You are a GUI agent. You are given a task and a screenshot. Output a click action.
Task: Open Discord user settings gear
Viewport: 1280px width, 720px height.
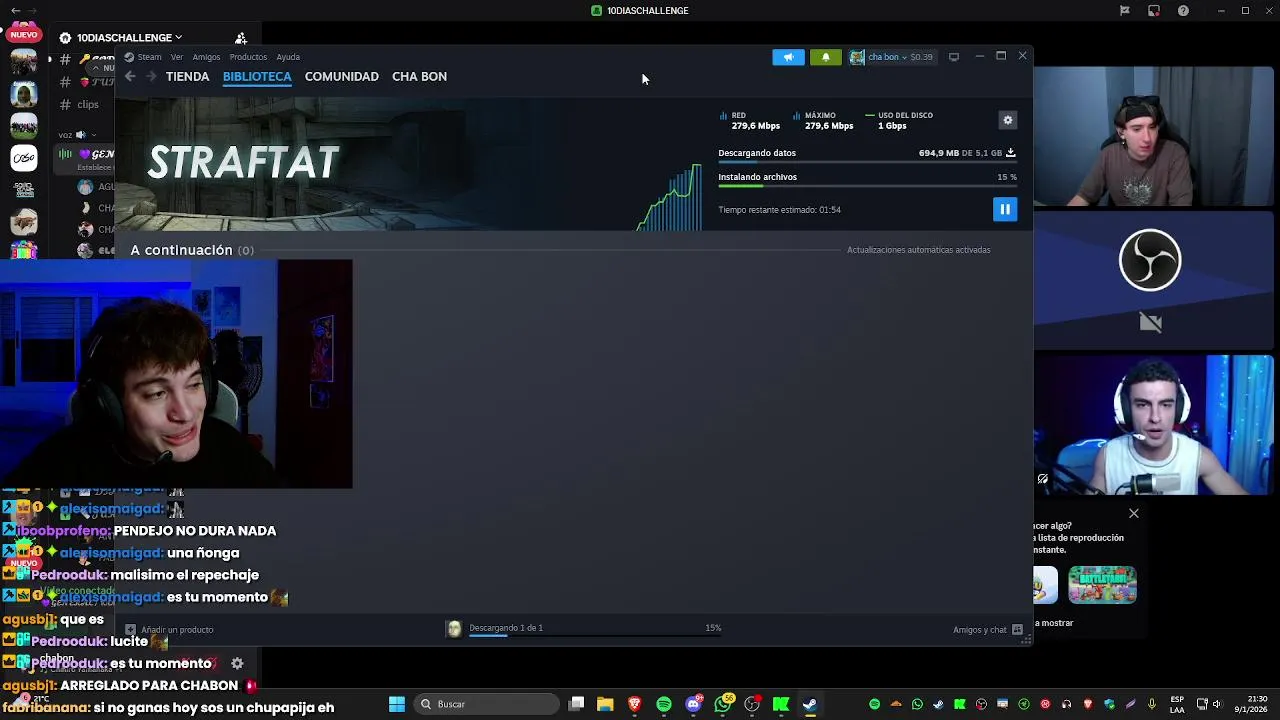click(237, 663)
